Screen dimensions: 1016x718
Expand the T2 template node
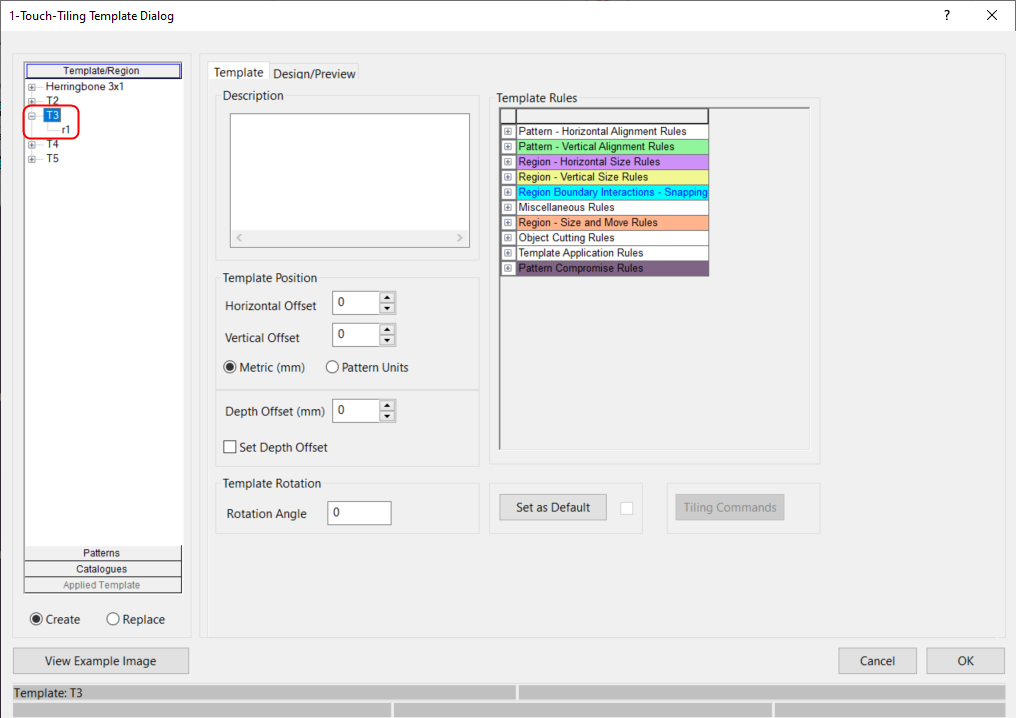click(31, 101)
